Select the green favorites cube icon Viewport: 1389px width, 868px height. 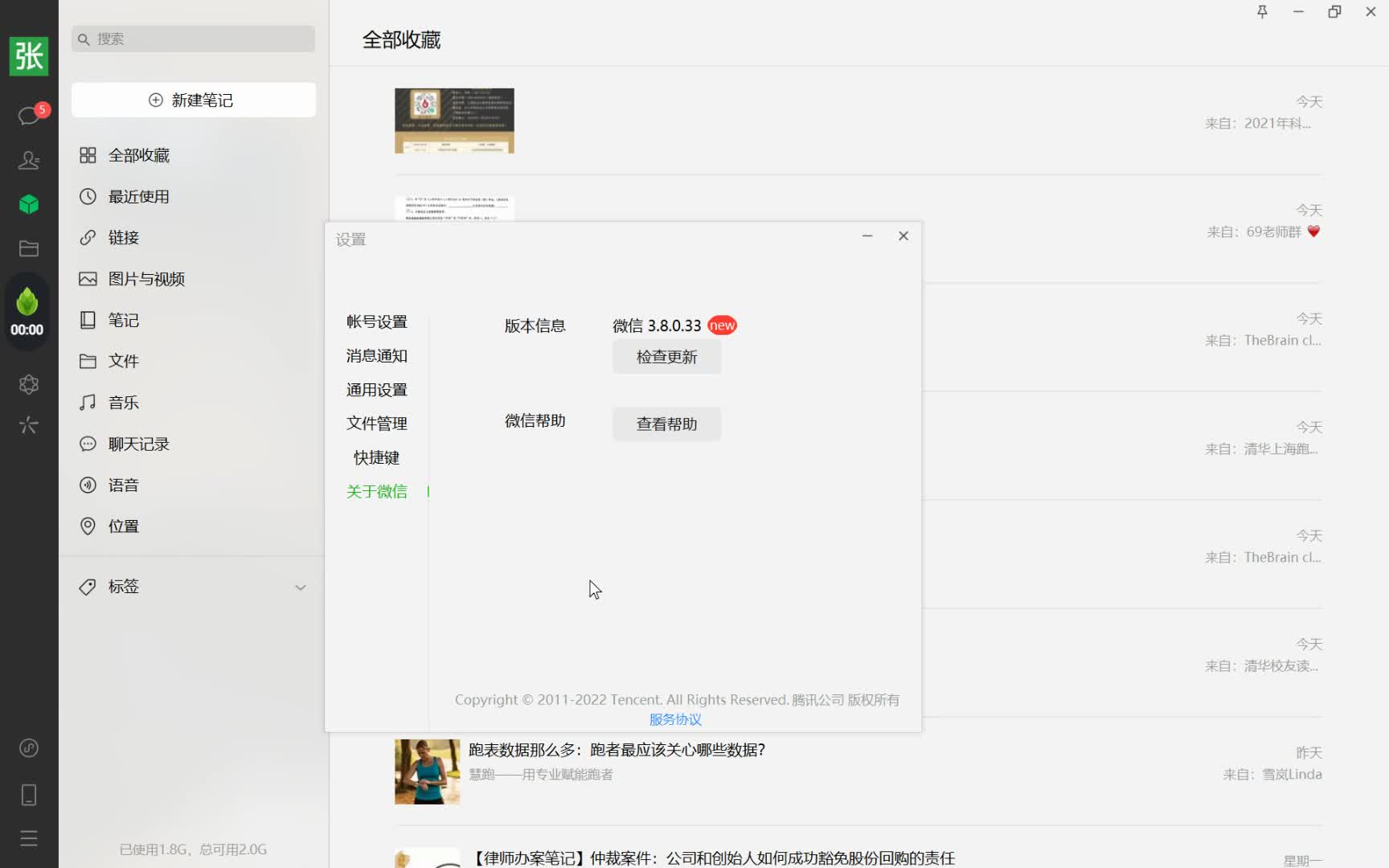click(29, 204)
